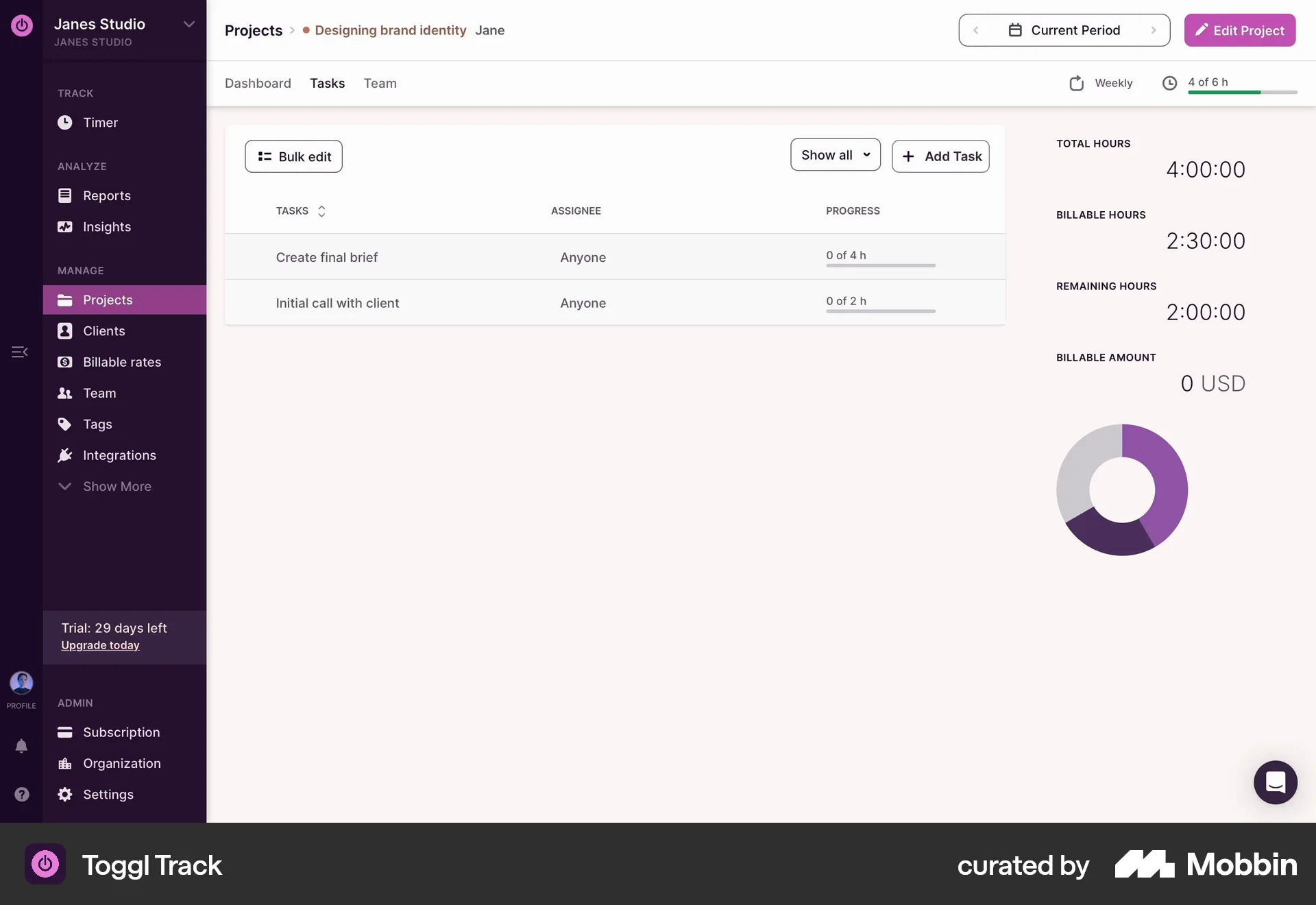
Task: Open the help icon
Action: (21, 794)
